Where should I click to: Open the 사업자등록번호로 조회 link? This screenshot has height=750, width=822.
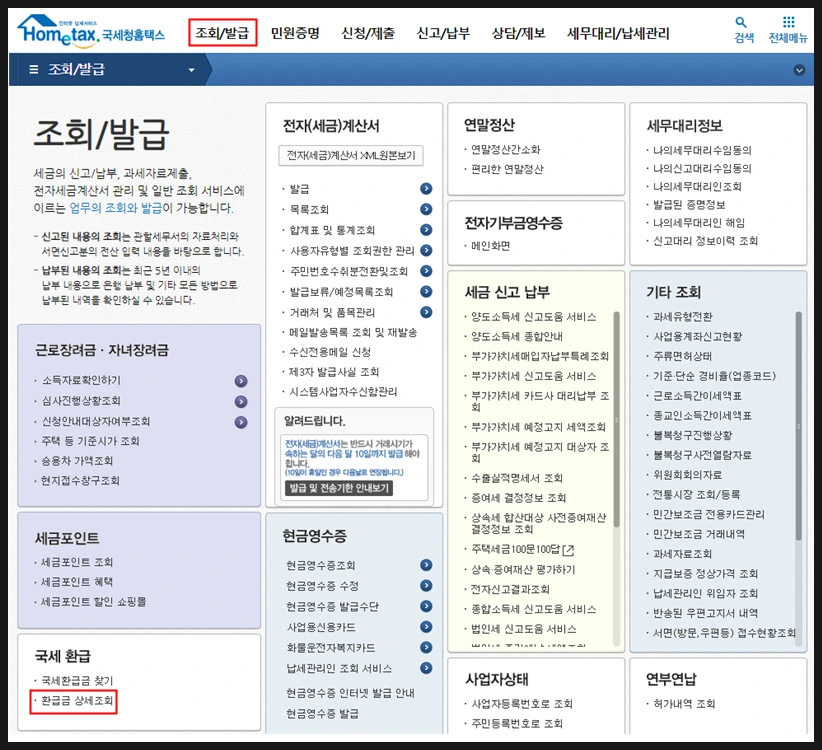[522, 704]
